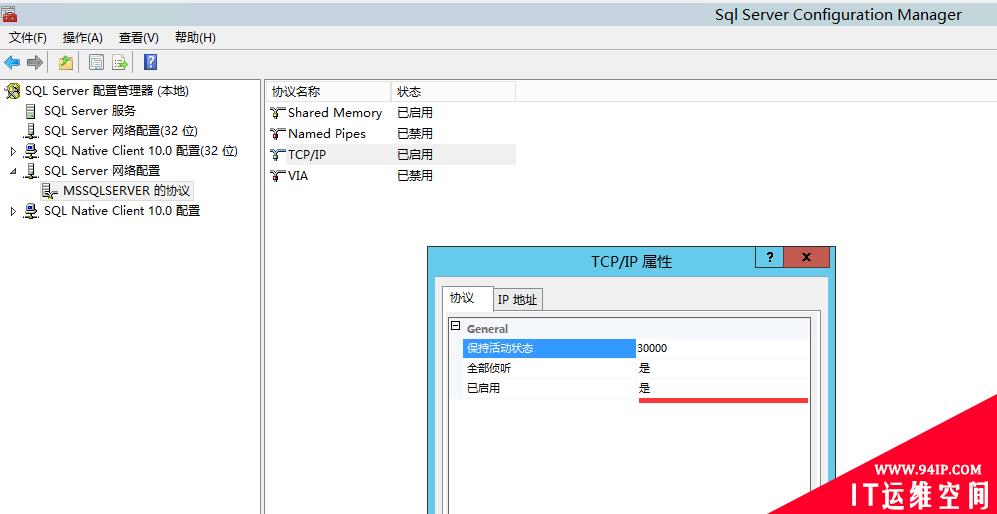997x514 pixels.
Task: Select the SQL Server 服务 tree item
Action: click(x=90, y=111)
